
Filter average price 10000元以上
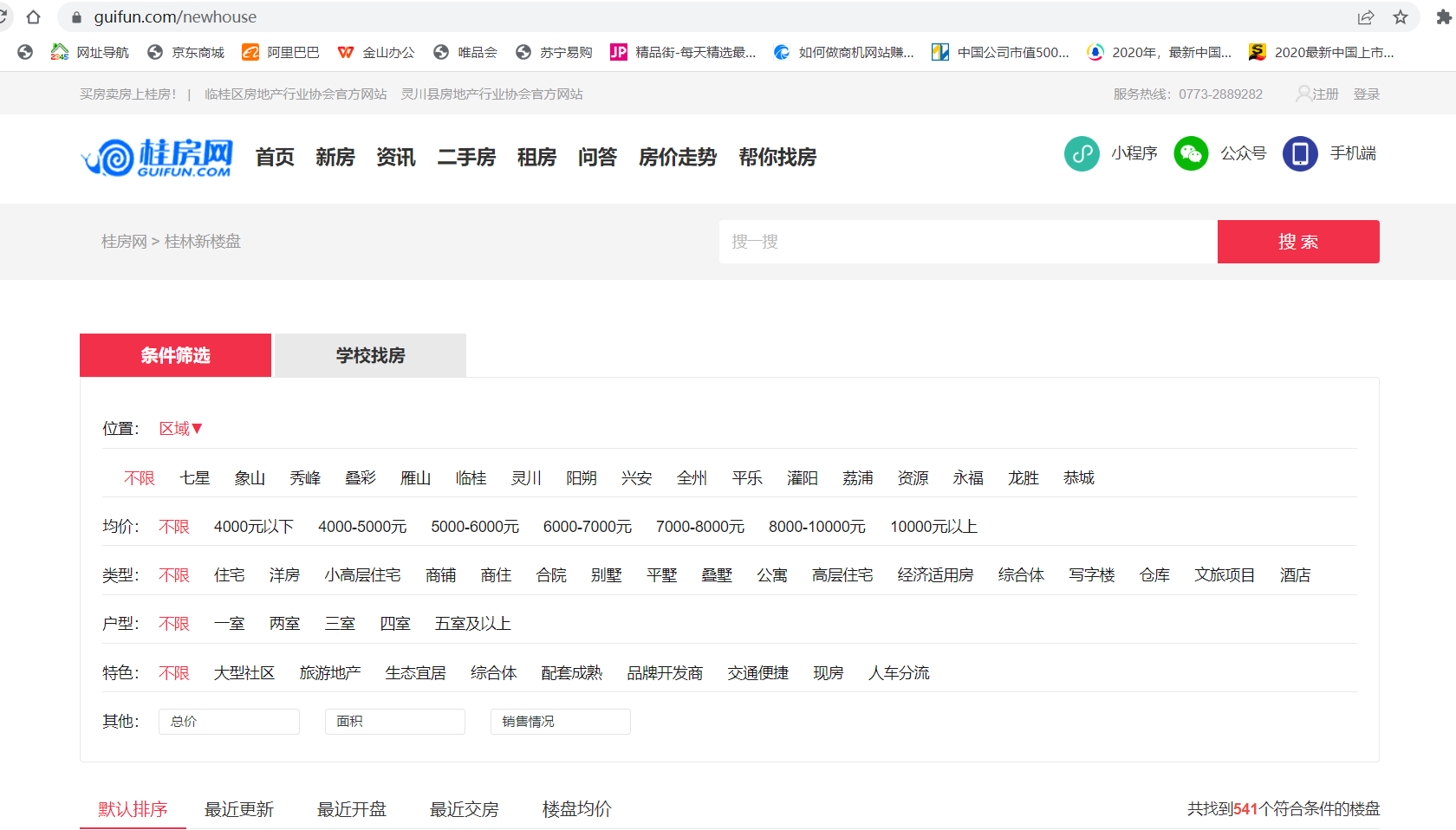point(933,527)
